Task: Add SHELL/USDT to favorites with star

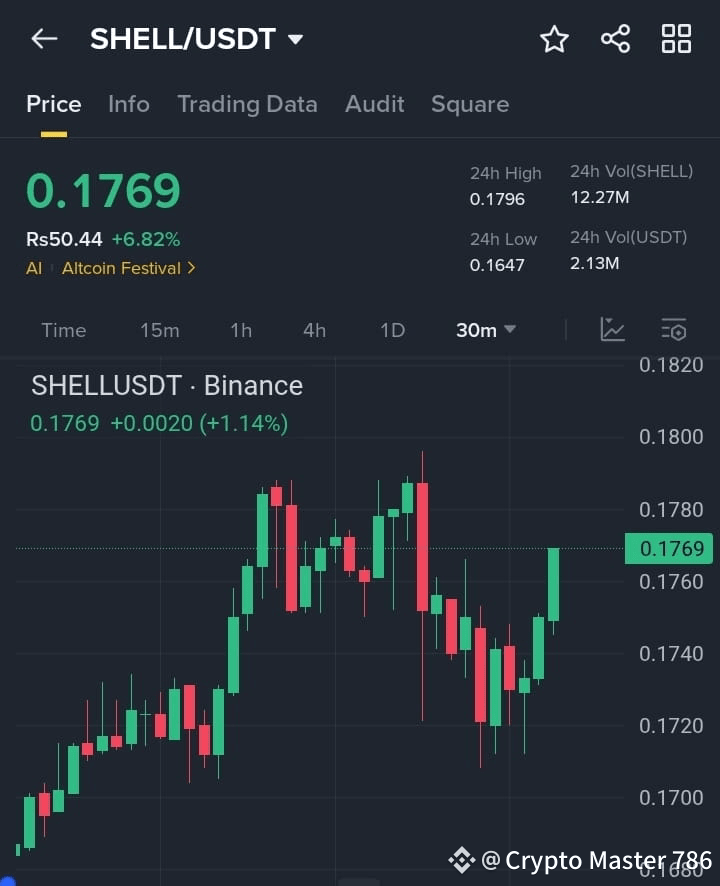Action: pos(554,39)
